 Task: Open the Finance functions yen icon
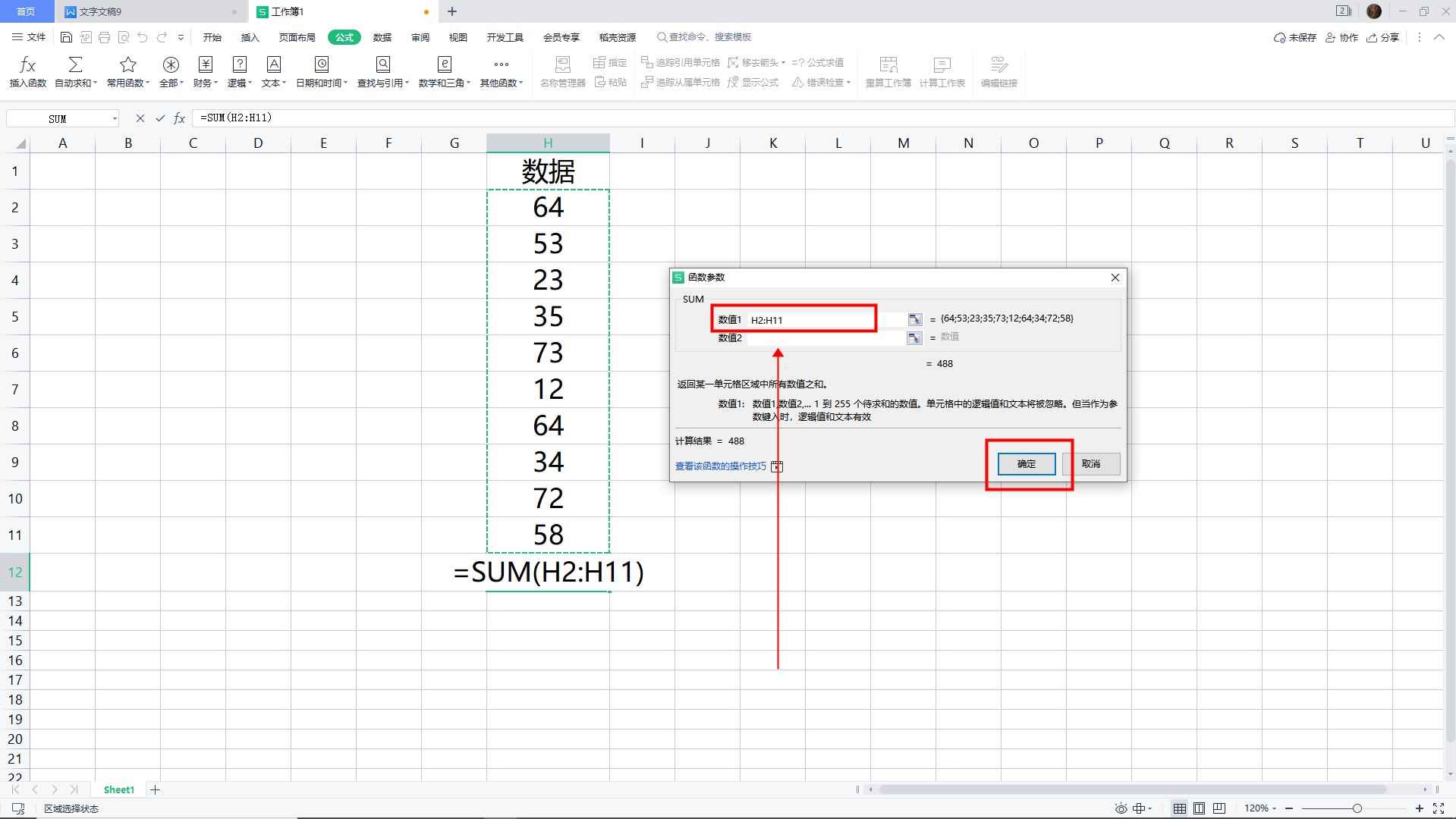coord(205,71)
